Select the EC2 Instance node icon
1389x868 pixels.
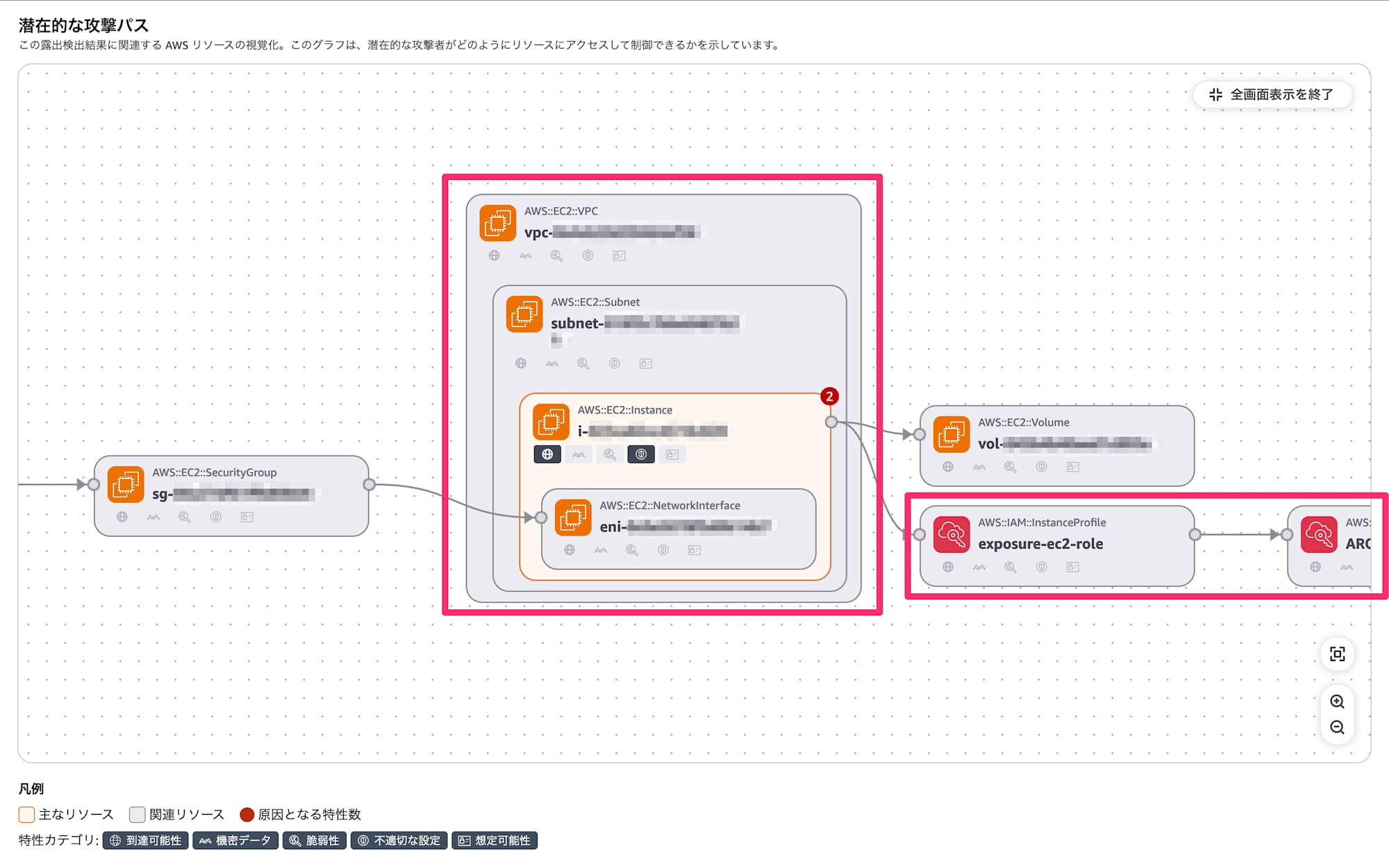[x=551, y=422]
